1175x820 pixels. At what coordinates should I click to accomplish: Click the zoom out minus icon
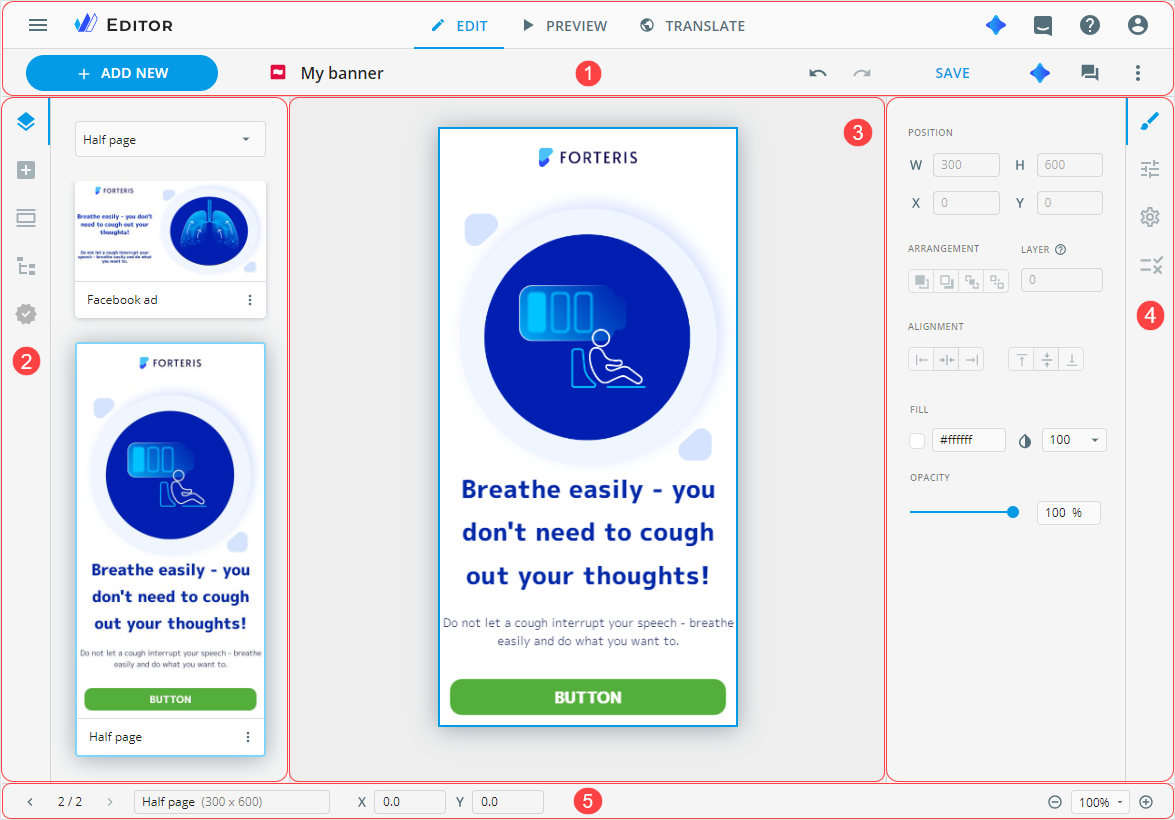click(1054, 802)
